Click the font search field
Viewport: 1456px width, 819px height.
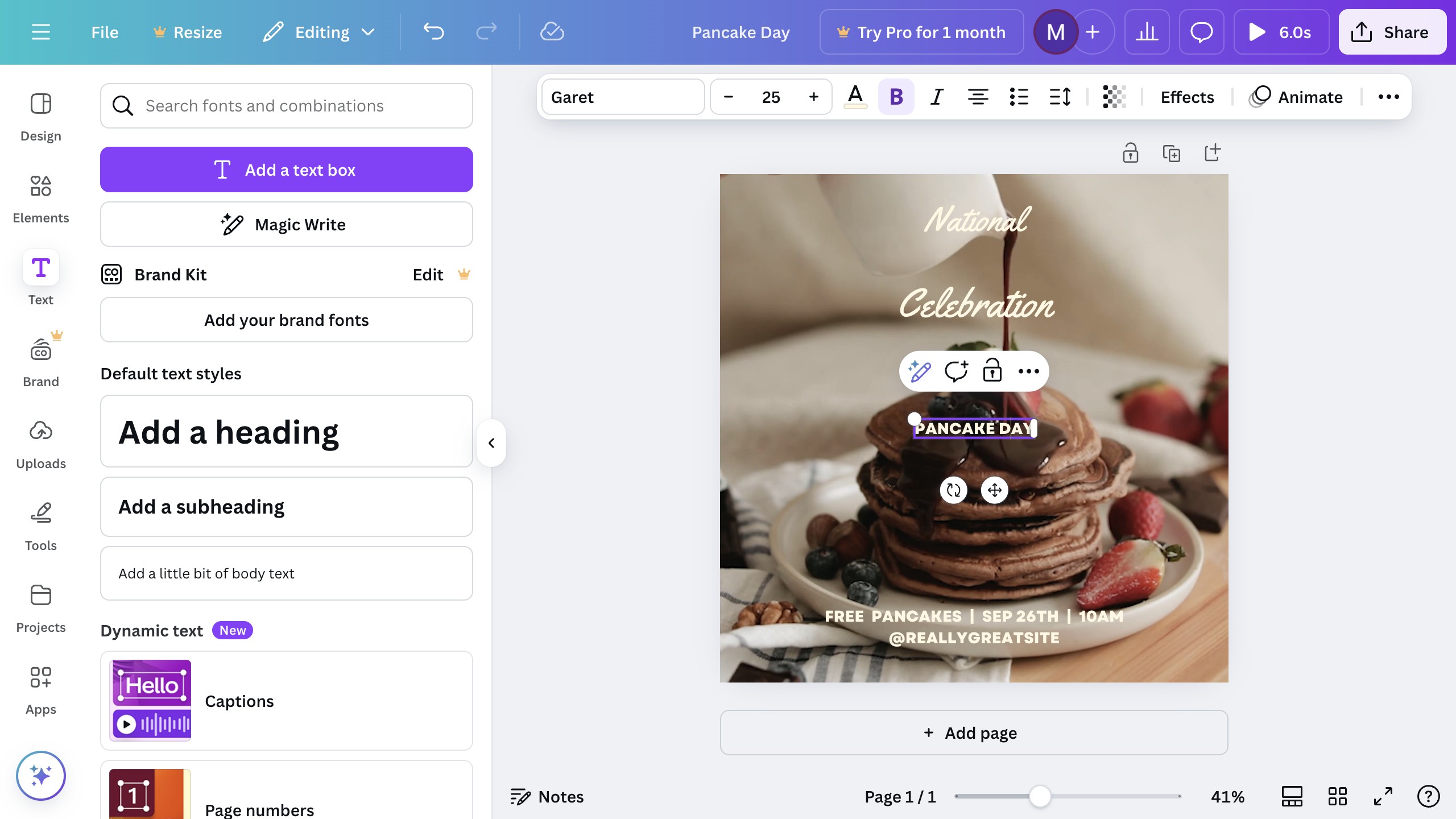click(287, 106)
